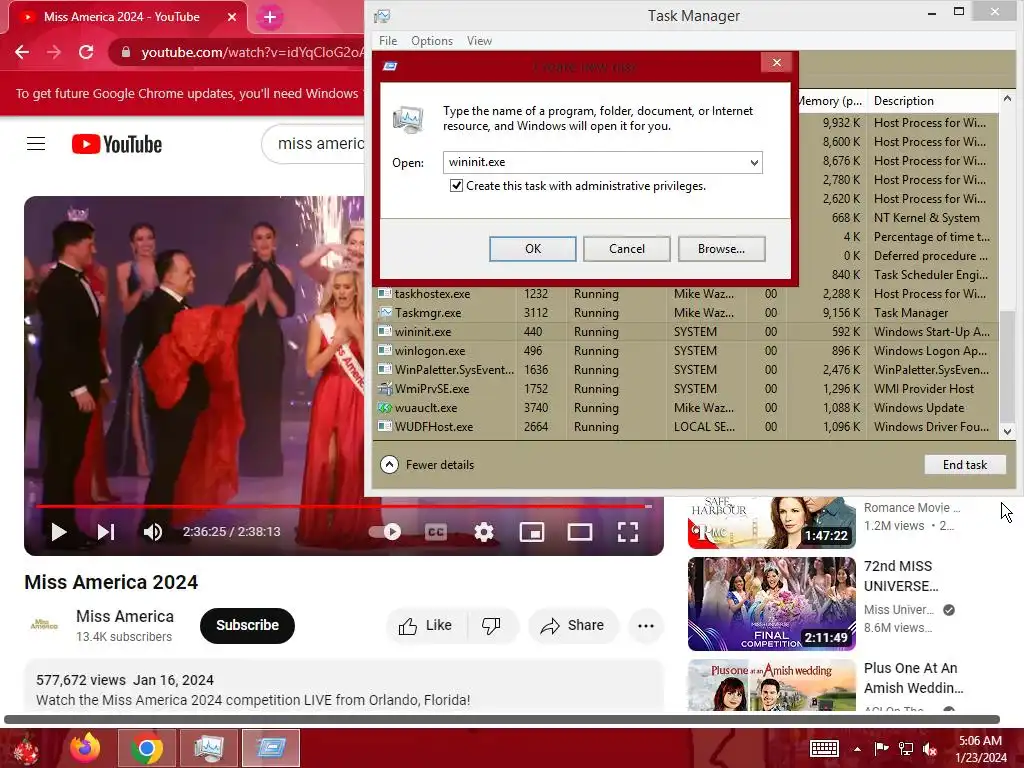Viewport: 1024px width, 768px height.
Task: Play the YouTube video
Action: click(59, 532)
